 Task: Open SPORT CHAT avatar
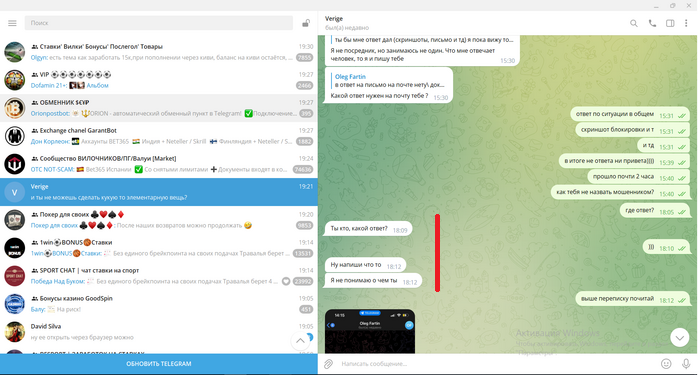(15, 276)
